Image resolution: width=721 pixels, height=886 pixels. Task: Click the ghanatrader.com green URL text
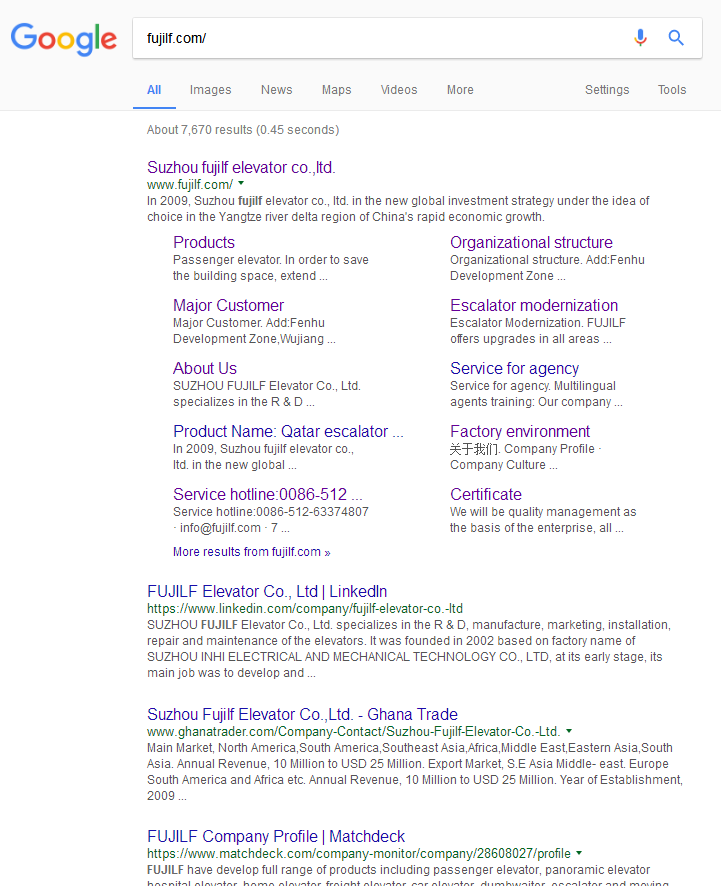click(354, 732)
